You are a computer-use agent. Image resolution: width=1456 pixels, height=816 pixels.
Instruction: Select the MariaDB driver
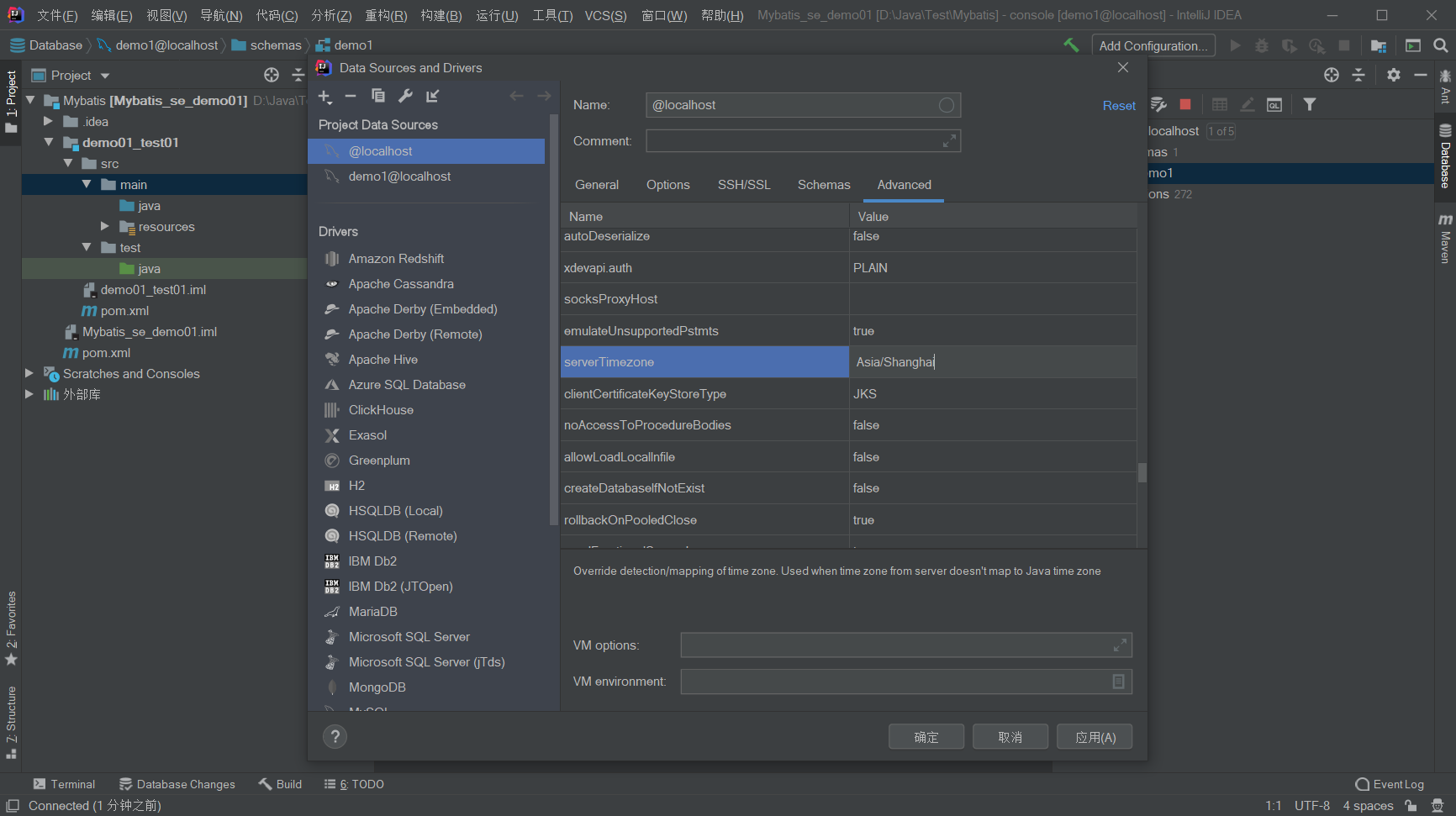click(426, 612)
